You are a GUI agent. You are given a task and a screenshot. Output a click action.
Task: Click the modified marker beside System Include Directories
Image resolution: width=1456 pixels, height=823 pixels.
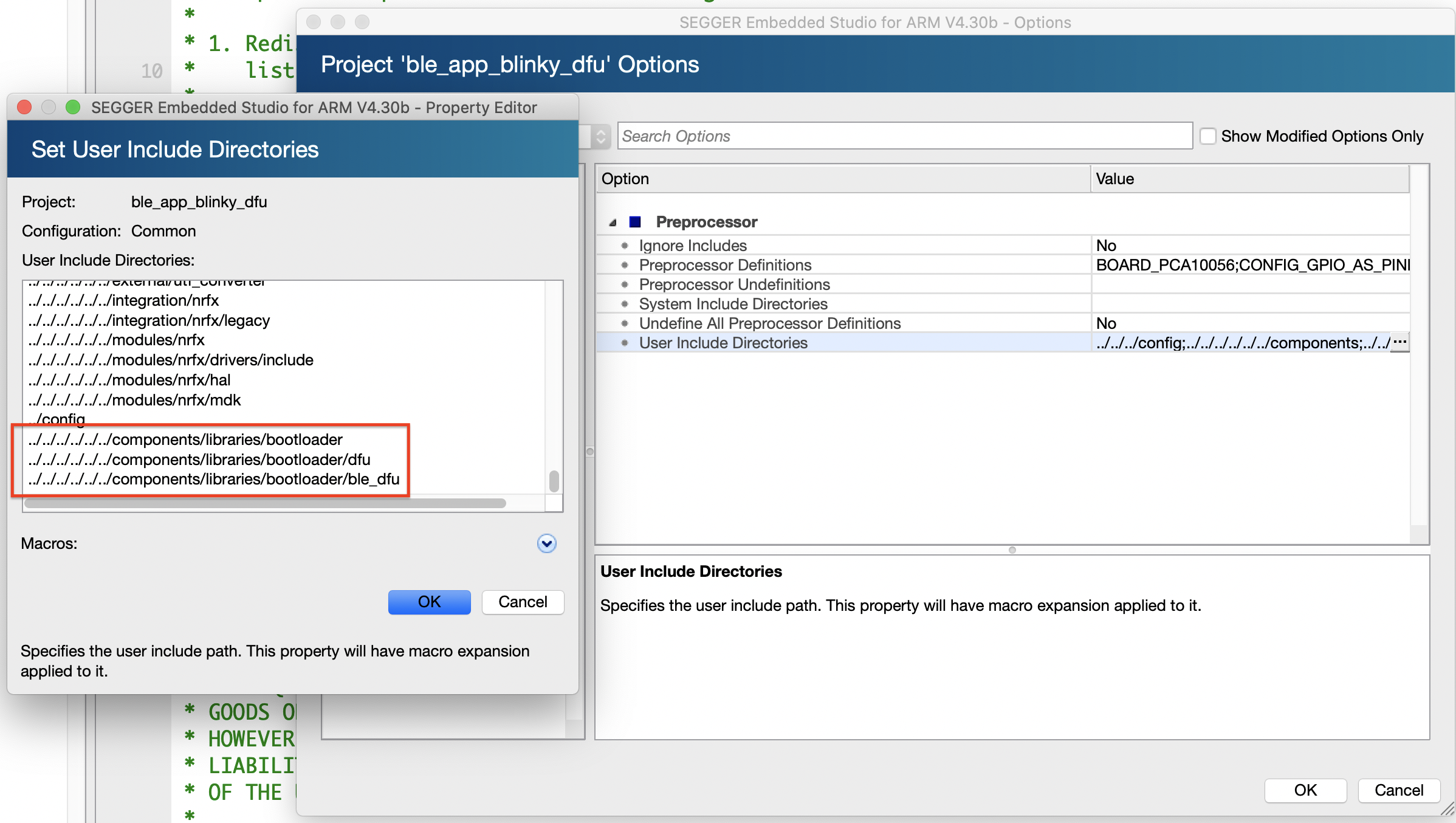pos(625,304)
